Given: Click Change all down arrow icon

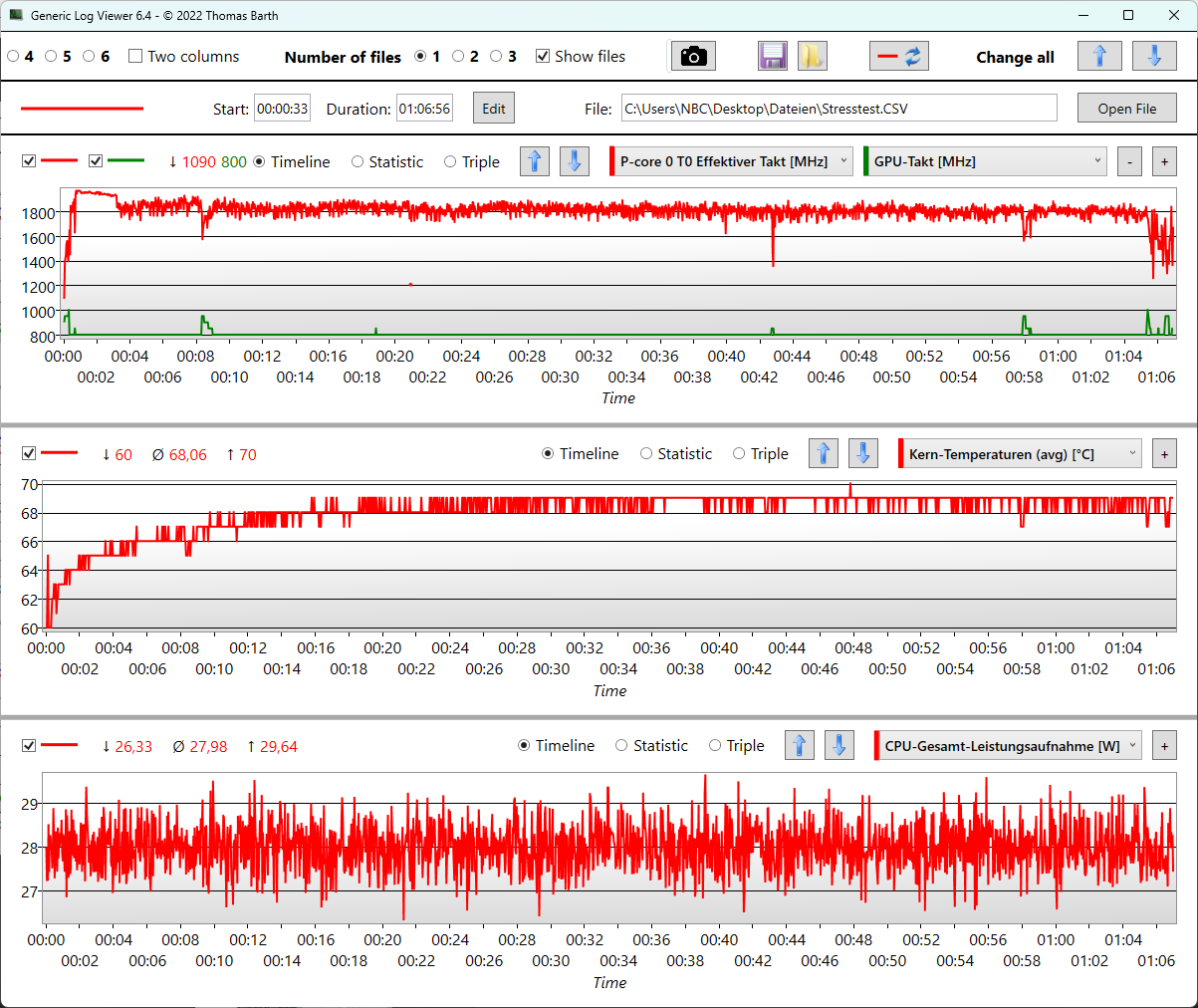Looking at the screenshot, I should 1153,57.
